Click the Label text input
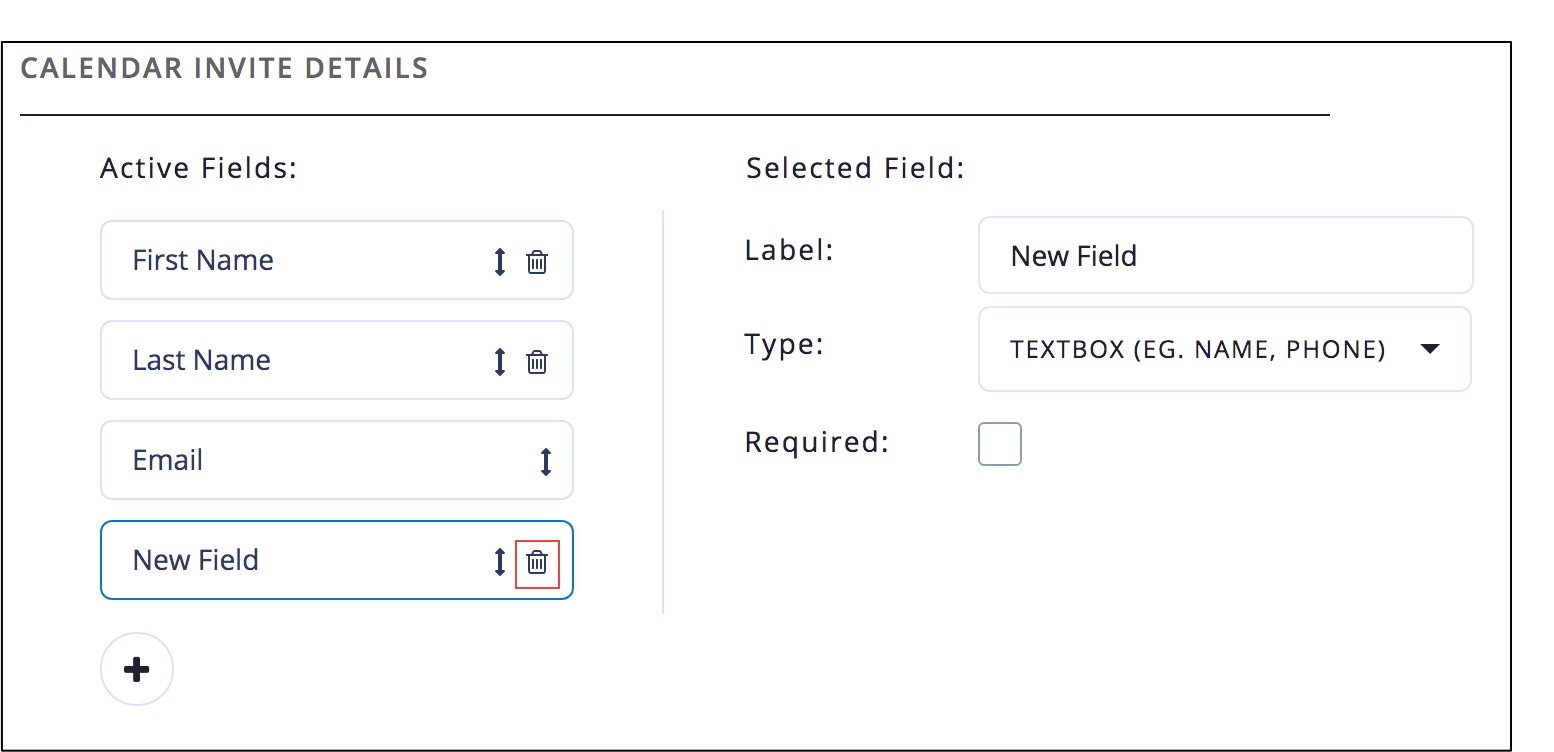Viewport: 1554px width, 752px height. tap(1225, 256)
